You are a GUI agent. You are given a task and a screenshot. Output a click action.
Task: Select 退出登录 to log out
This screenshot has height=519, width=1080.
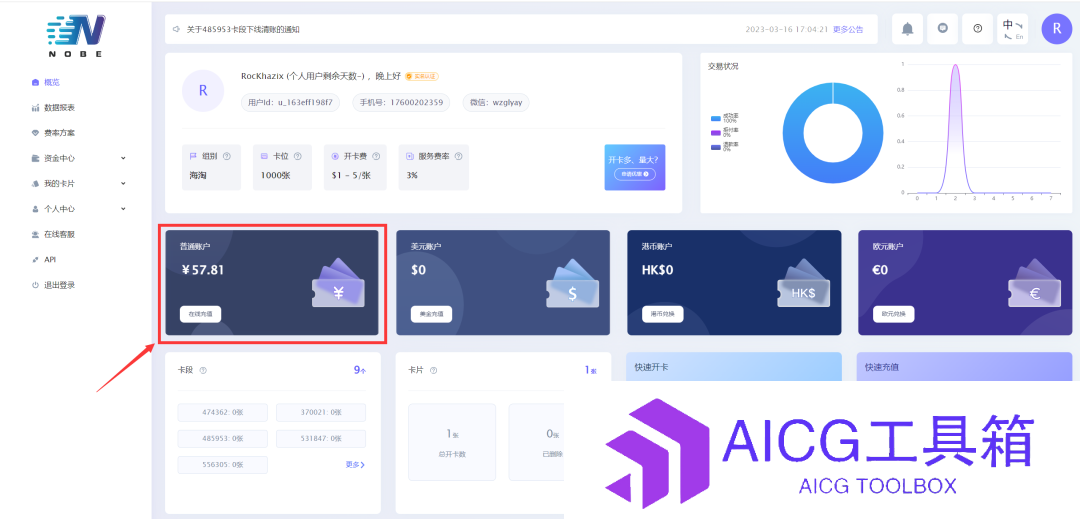59,285
